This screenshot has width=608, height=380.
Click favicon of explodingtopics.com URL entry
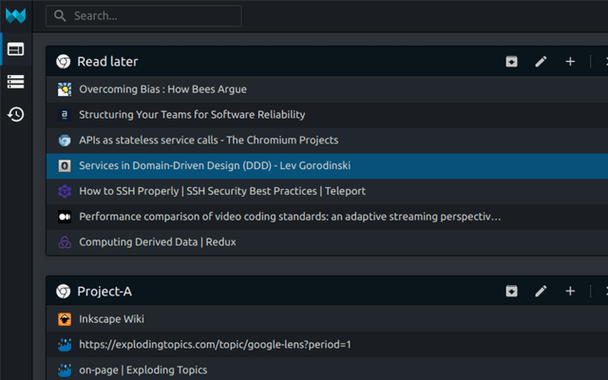coord(64,345)
